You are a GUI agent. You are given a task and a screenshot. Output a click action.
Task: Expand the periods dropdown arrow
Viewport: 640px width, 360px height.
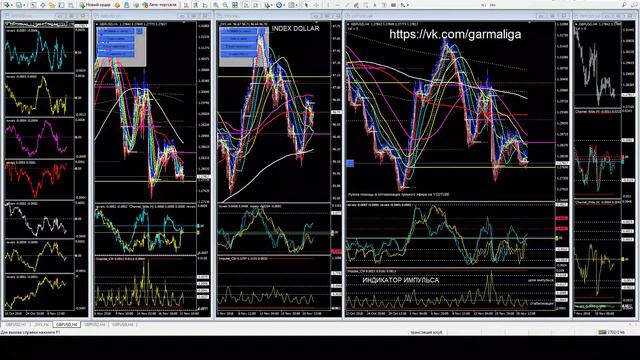(x=284, y=5)
